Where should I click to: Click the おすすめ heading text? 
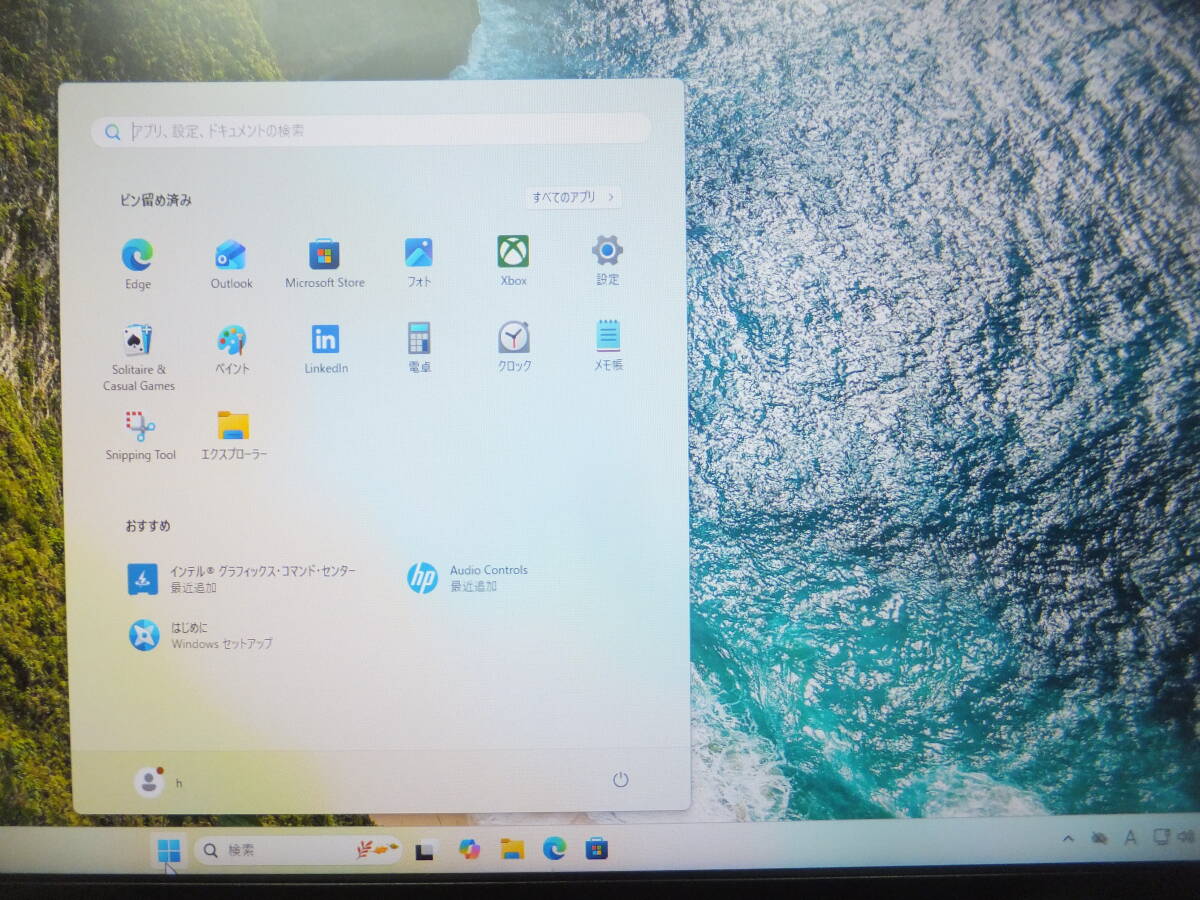[148, 526]
